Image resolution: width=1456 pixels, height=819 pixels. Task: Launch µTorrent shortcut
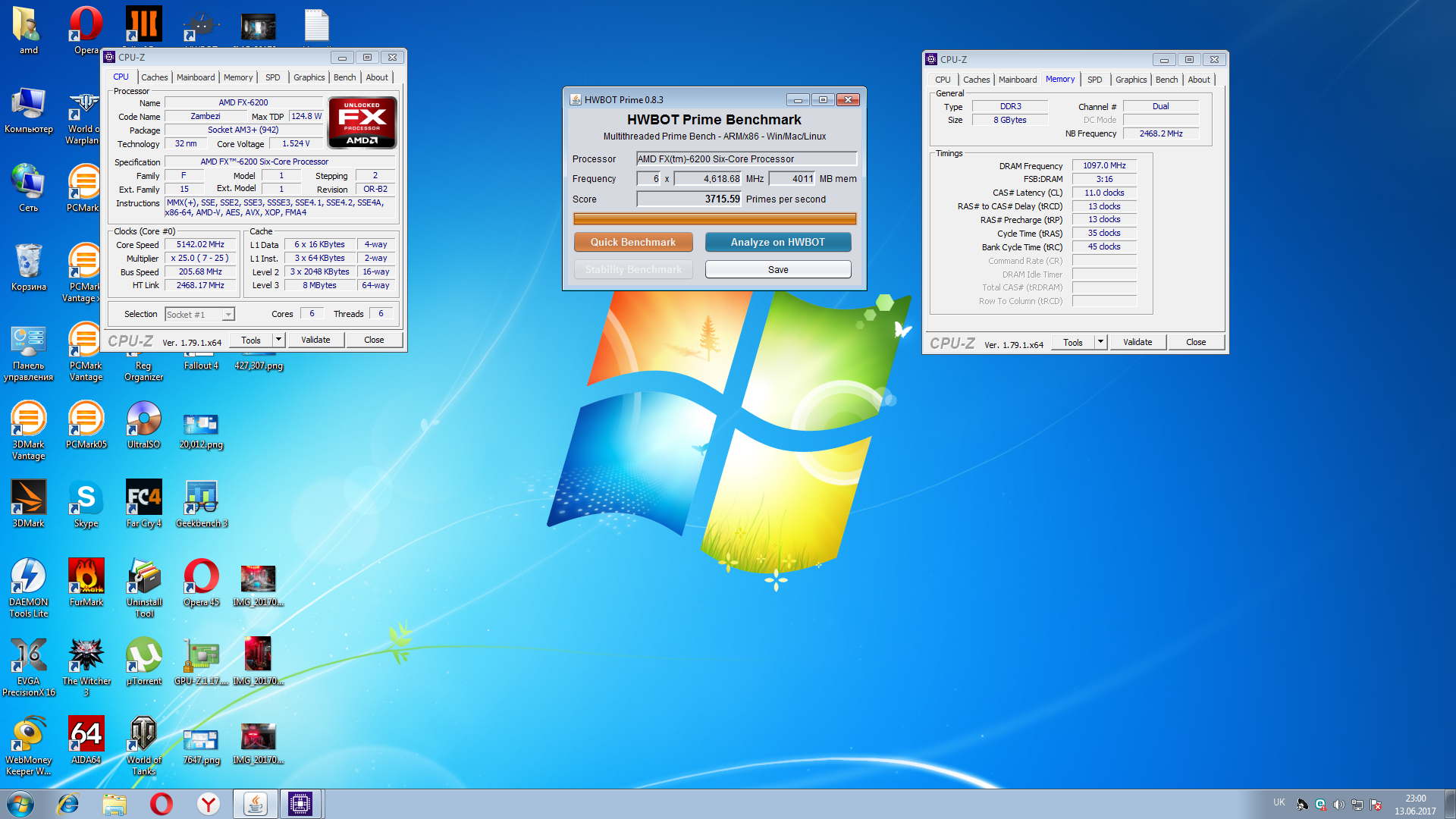(143, 661)
